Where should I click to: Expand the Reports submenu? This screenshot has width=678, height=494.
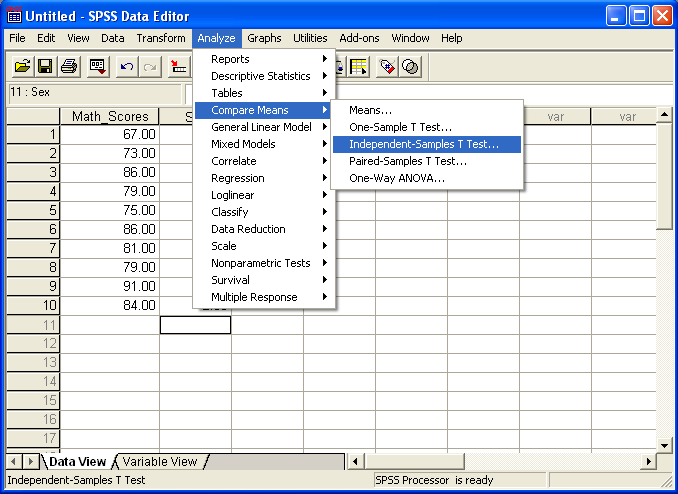click(264, 59)
